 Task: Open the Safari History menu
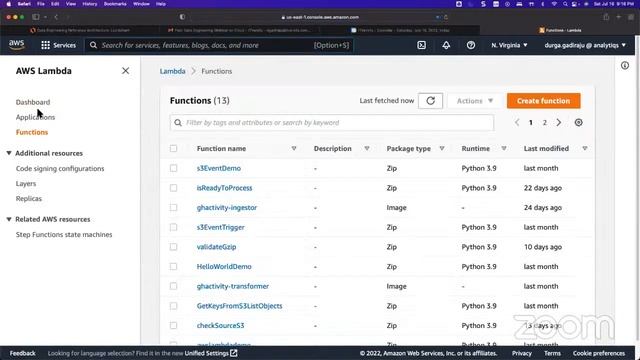point(90,4)
